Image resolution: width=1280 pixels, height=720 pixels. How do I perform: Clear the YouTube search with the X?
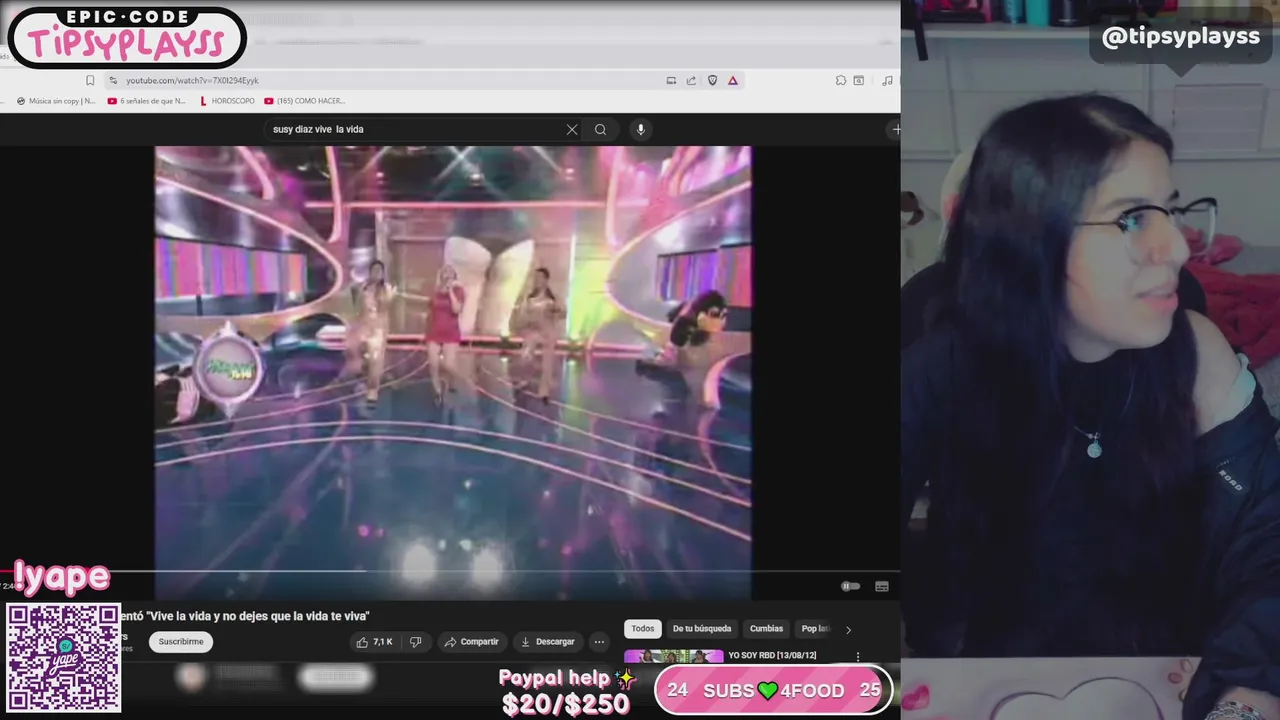pos(572,129)
